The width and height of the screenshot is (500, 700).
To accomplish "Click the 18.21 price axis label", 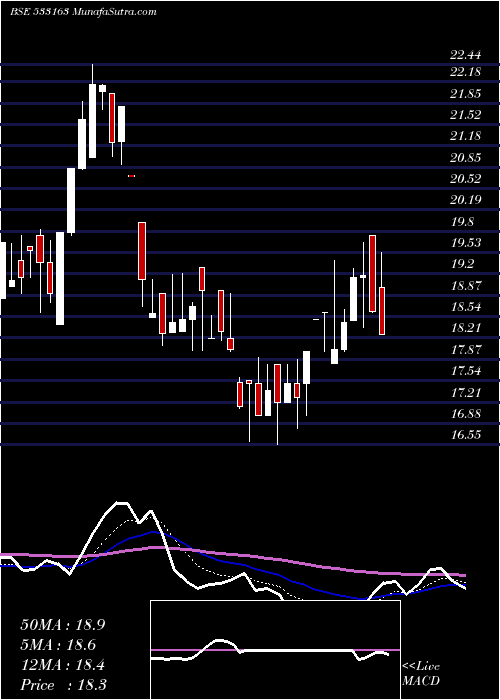I will point(466,328).
